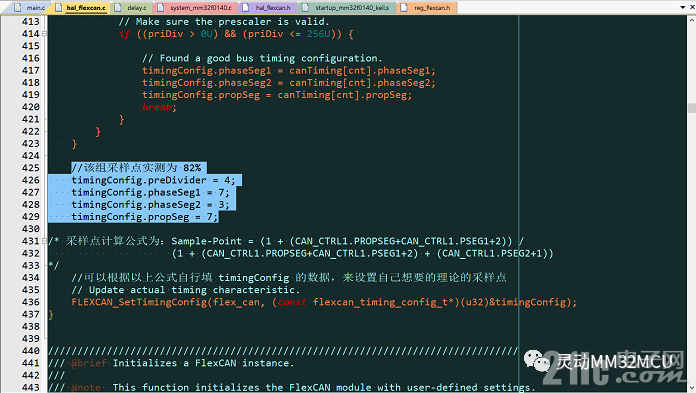696x393 pixels.
Task: Click the 'break;' statement
Action: click(159, 107)
